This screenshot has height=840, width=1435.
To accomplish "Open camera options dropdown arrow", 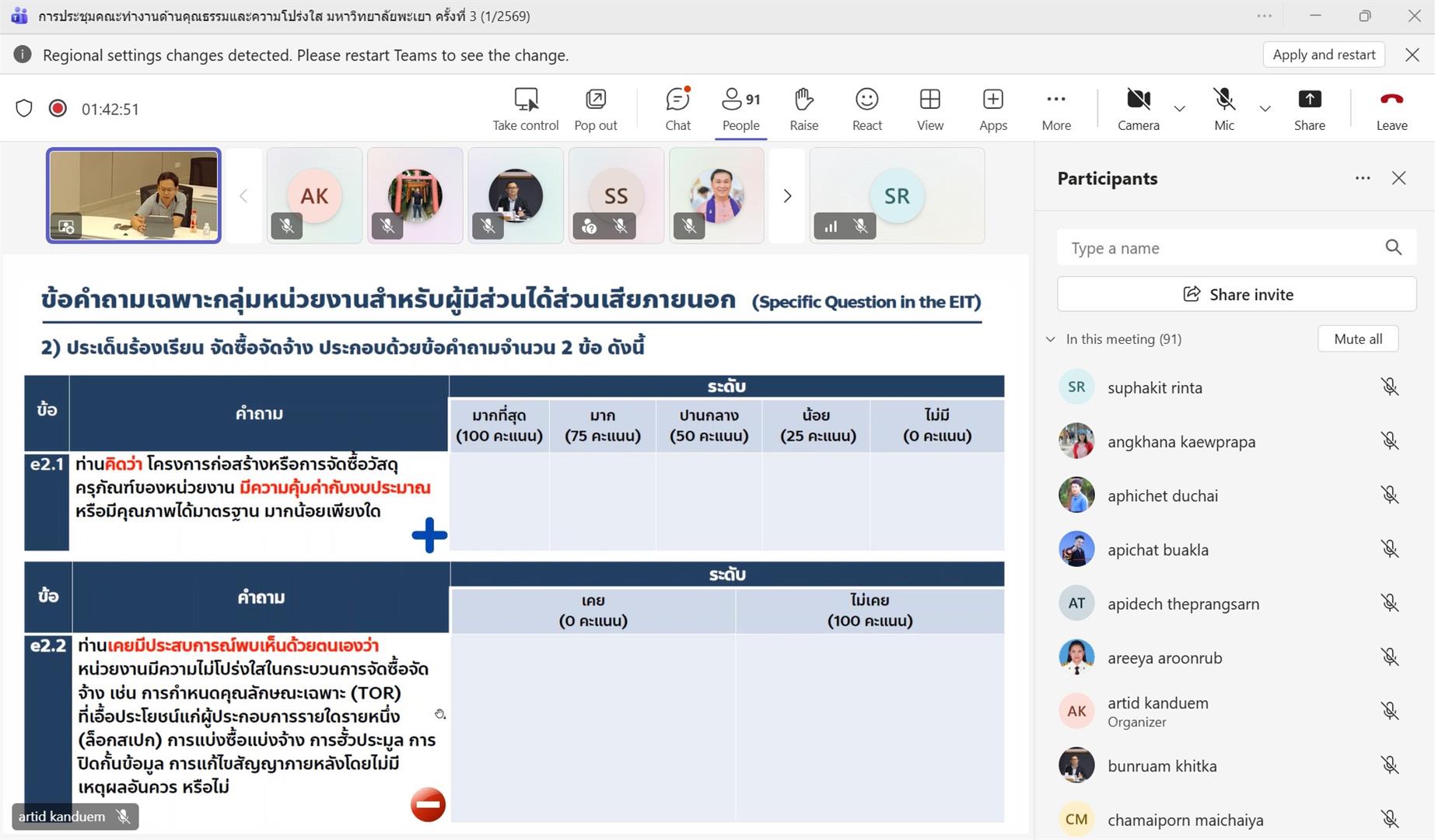I will click(x=1180, y=109).
